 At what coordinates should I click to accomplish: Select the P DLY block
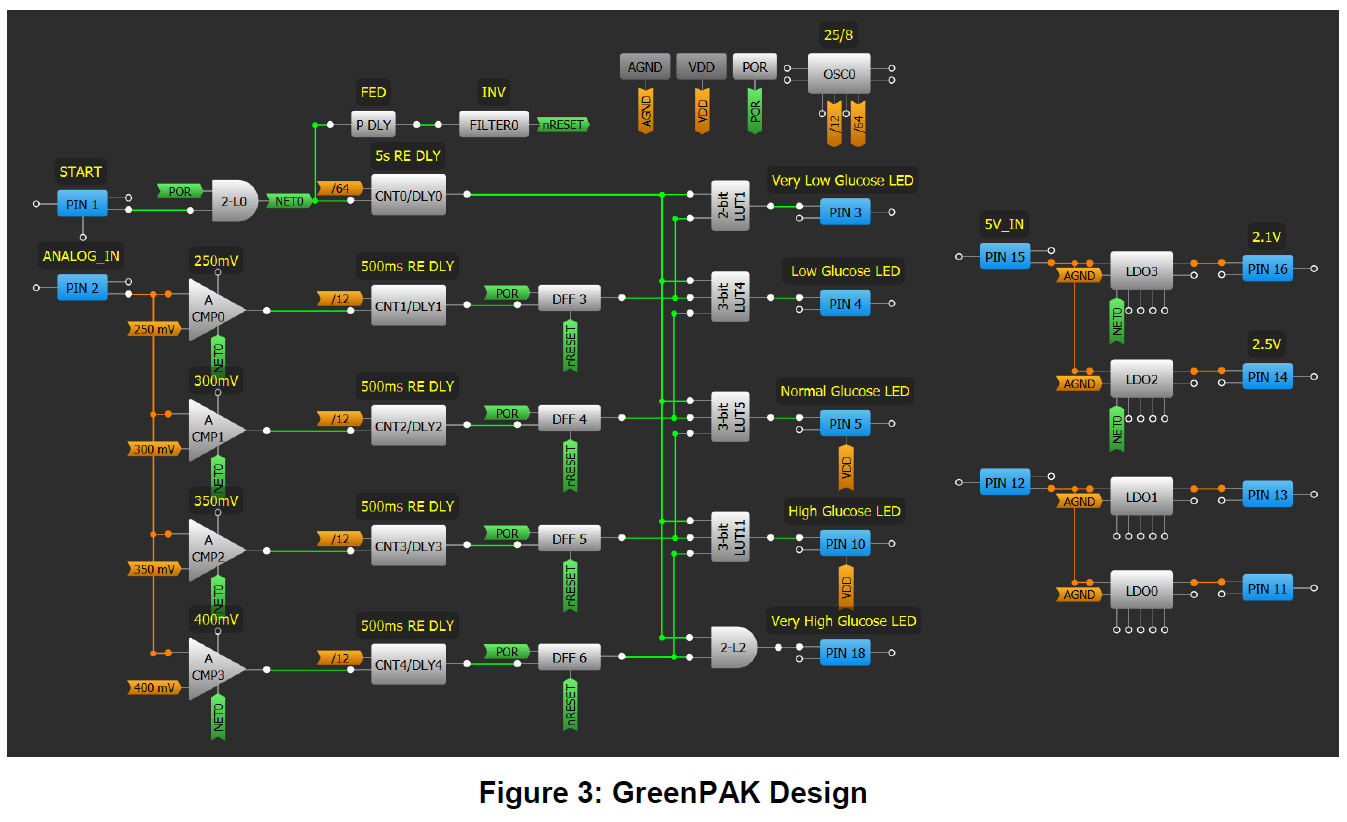point(374,125)
